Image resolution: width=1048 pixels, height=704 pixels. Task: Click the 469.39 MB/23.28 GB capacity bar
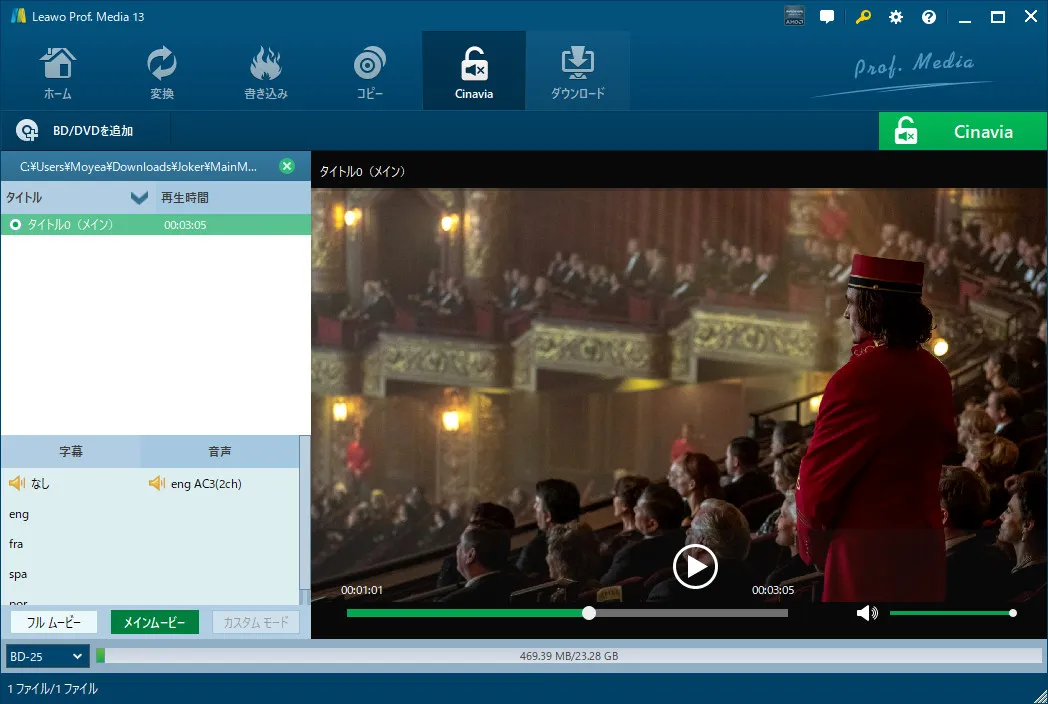tap(569, 656)
